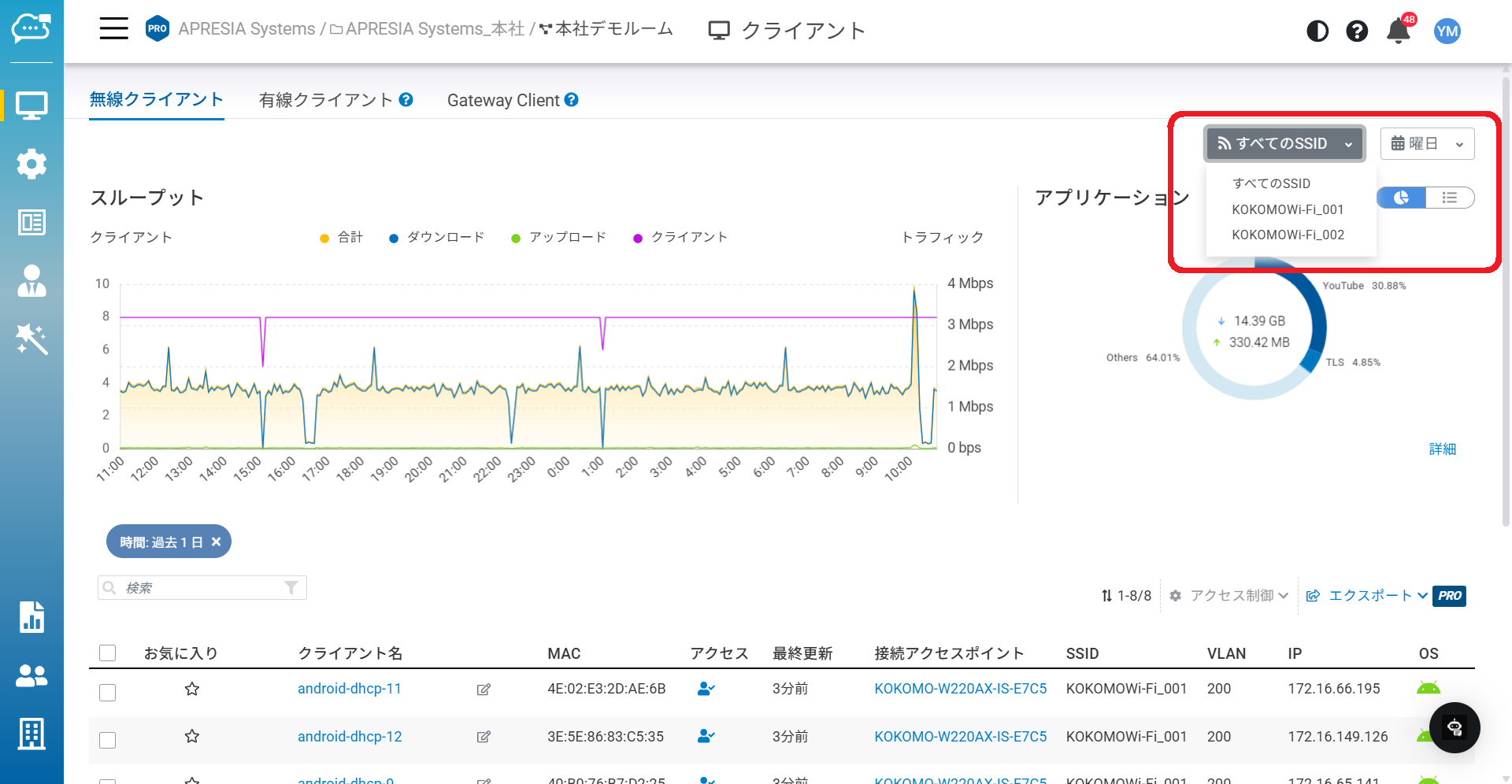The image size is (1512, 784).
Task: Switch to 有線クライアント tab
Action: point(325,100)
